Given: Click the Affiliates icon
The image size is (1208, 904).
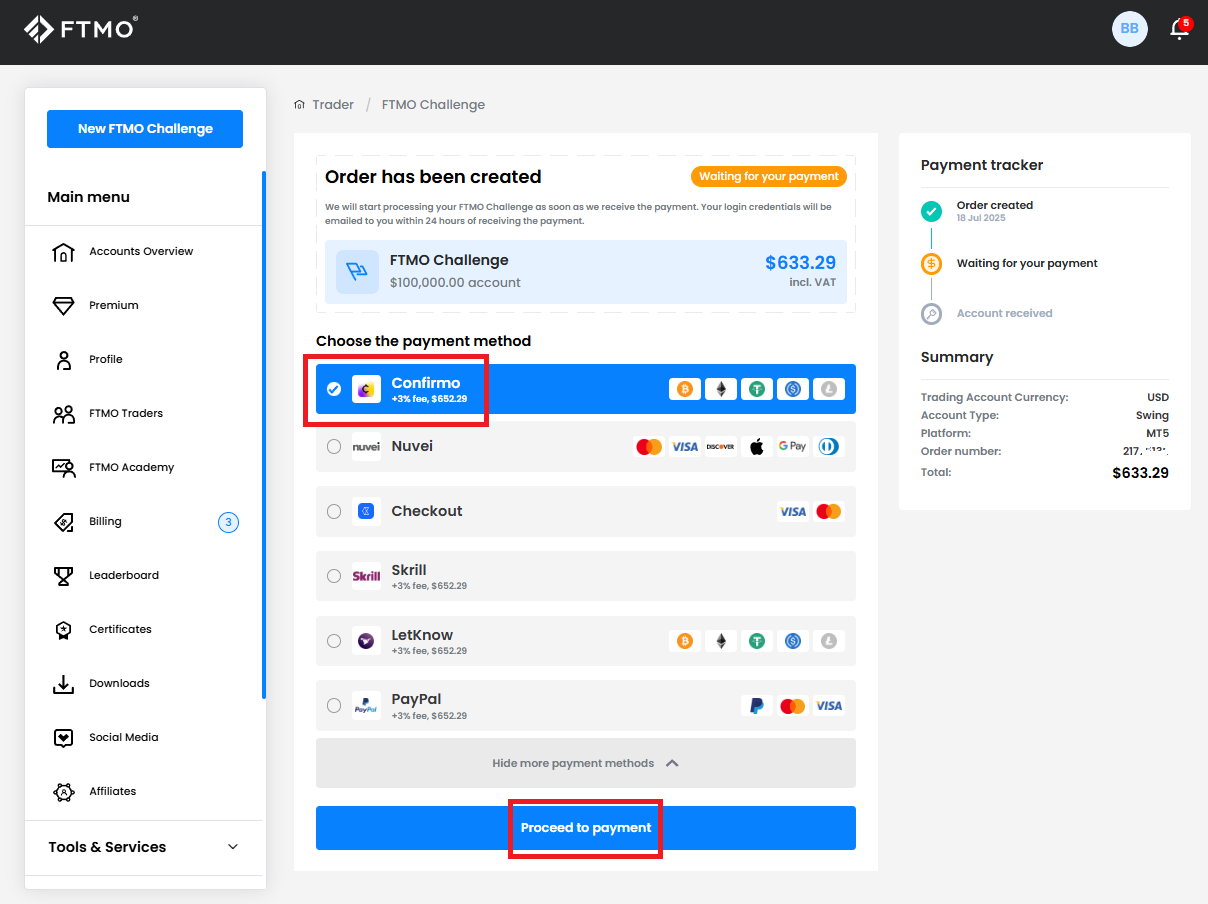Looking at the screenshot, I should tap(63, 792).
